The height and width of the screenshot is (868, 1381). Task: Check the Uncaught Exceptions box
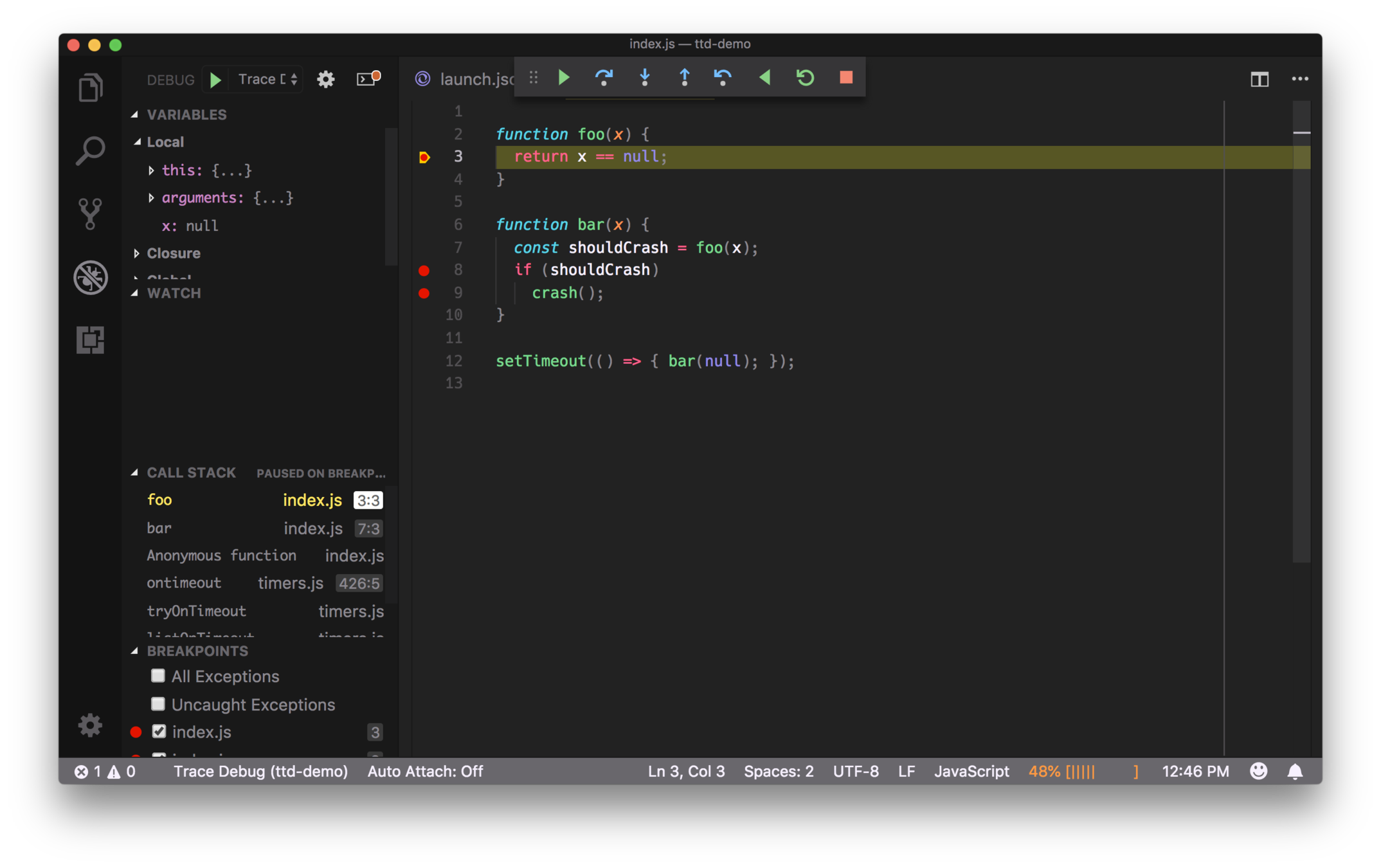coord(158,704)
